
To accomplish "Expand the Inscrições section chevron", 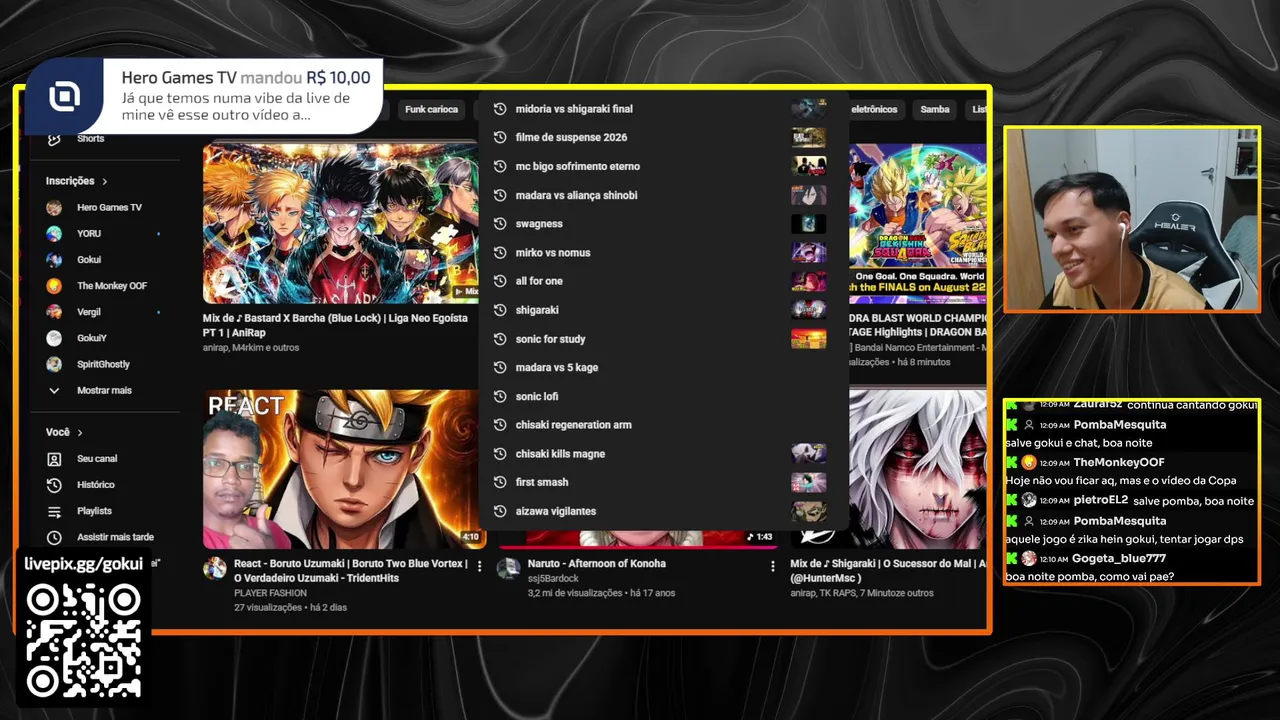I will (x=104, y=181).
